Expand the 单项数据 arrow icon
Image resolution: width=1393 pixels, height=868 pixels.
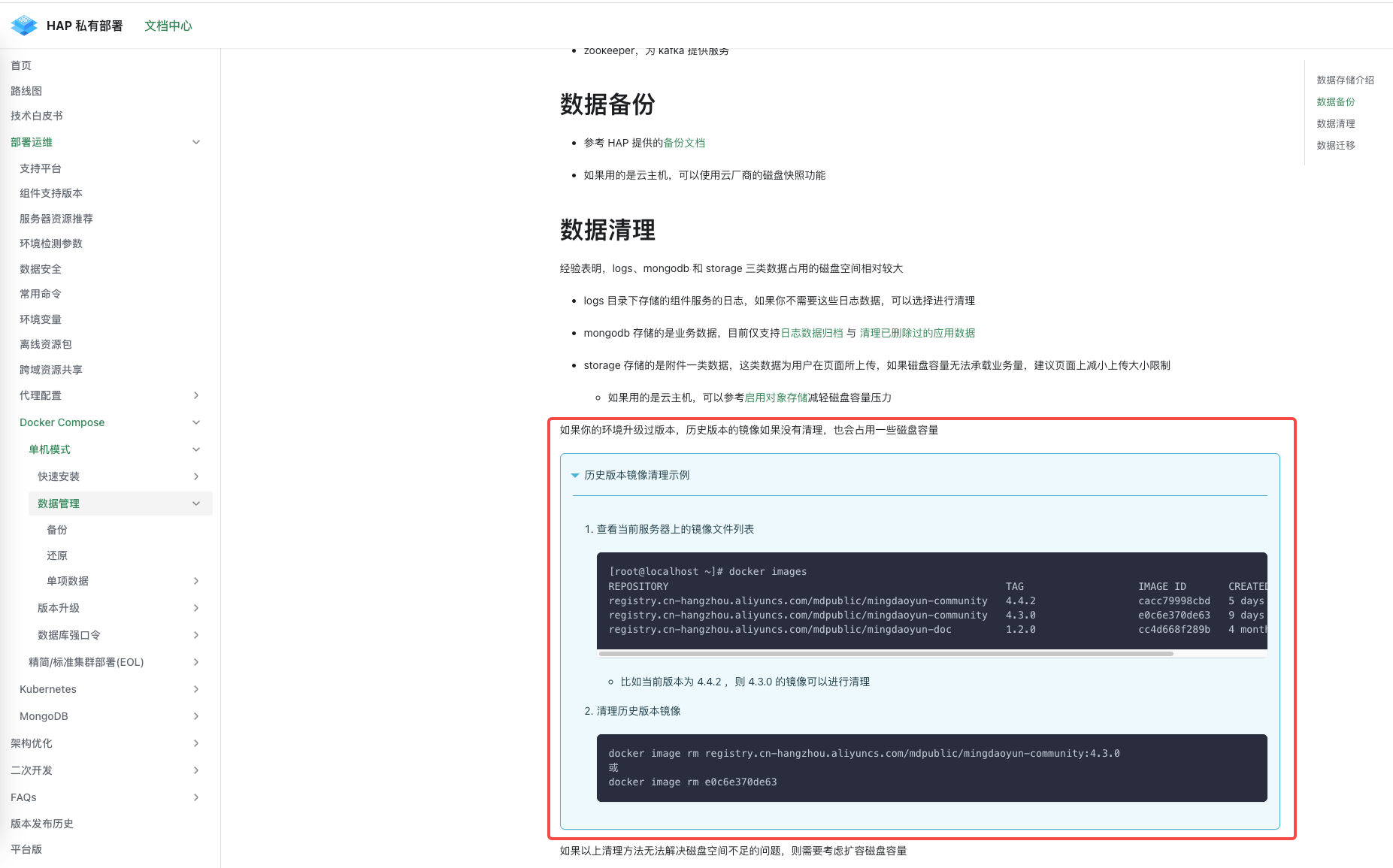point(196,581)
